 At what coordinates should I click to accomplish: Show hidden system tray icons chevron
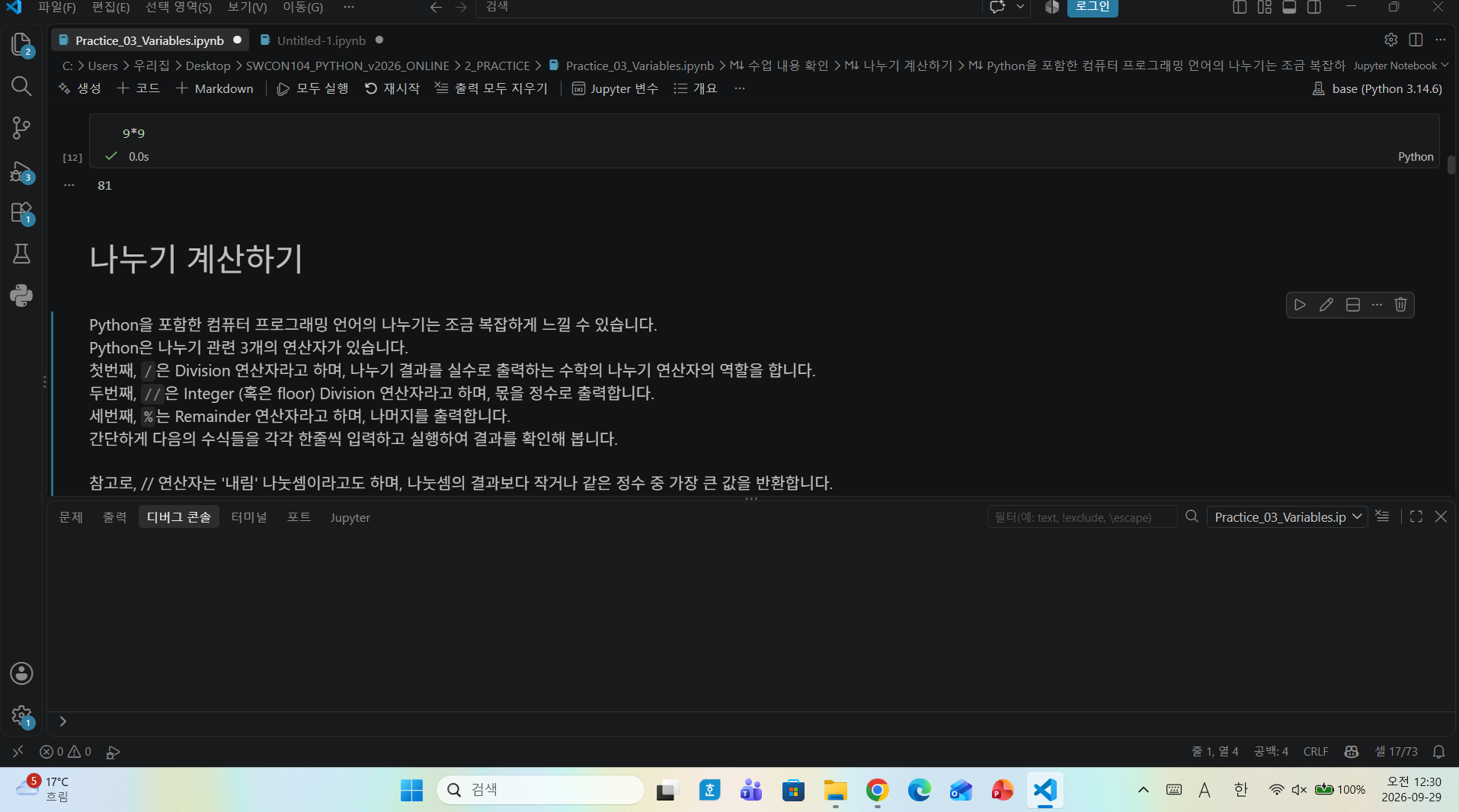coord(1143,790)
